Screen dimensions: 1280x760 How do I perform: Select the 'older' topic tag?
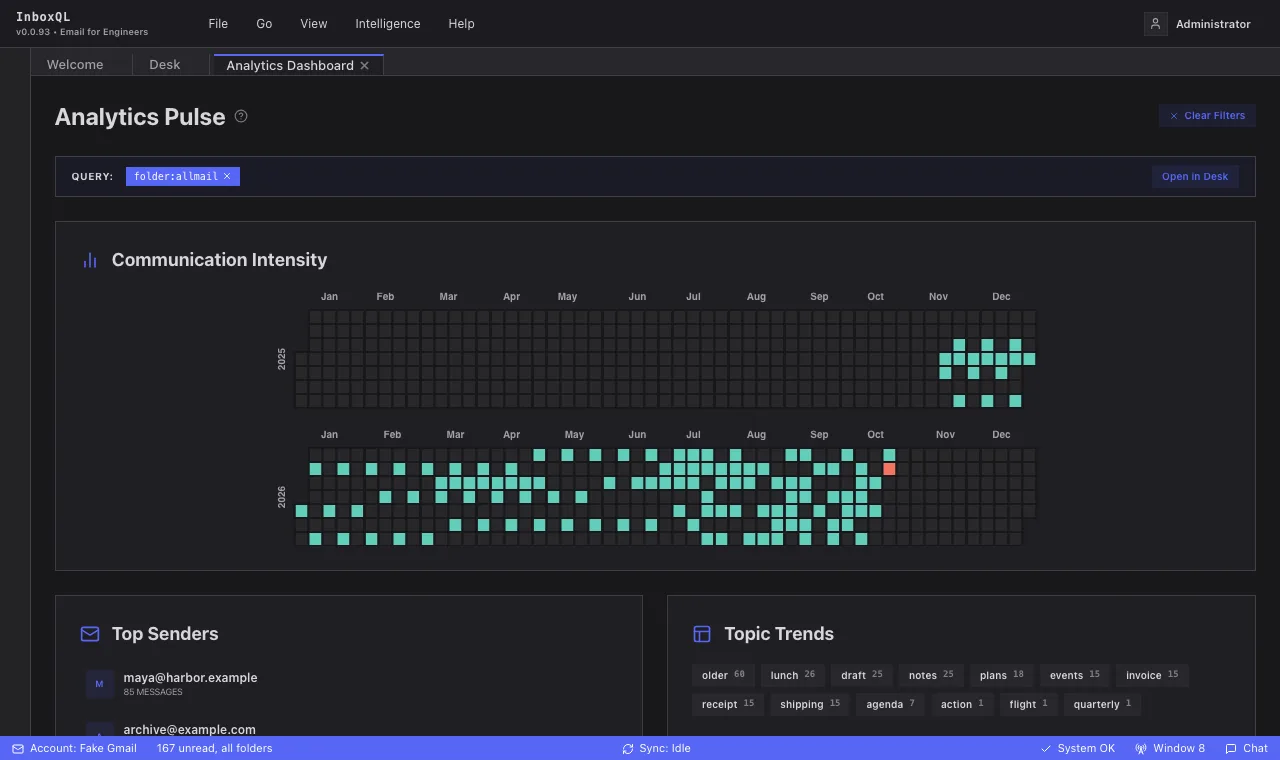pyautogui.click(x=723, y=675)
